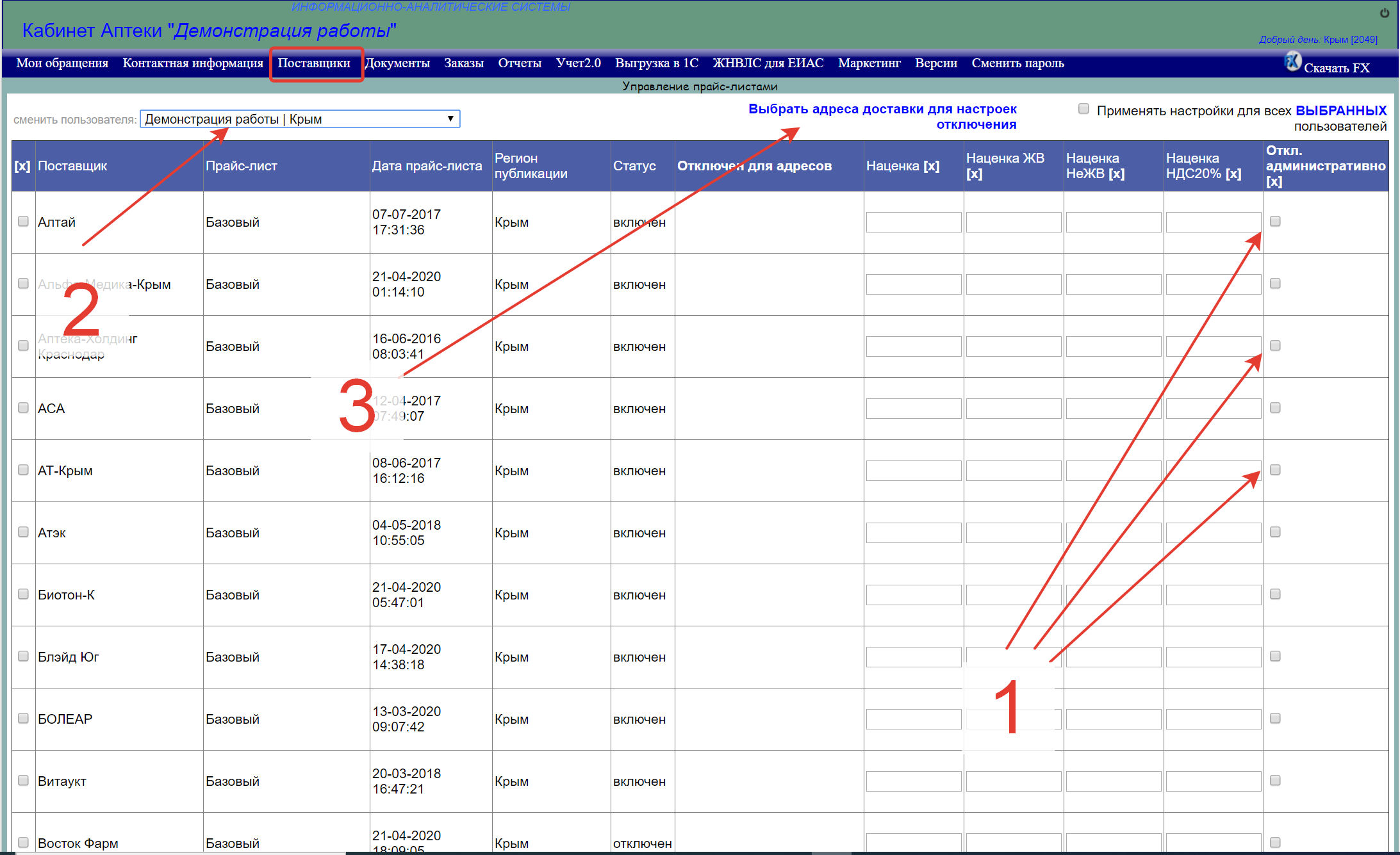Check the Алтай supplier row checkbox
This screenshot has height=855, width=1400.
pos(23,222)
